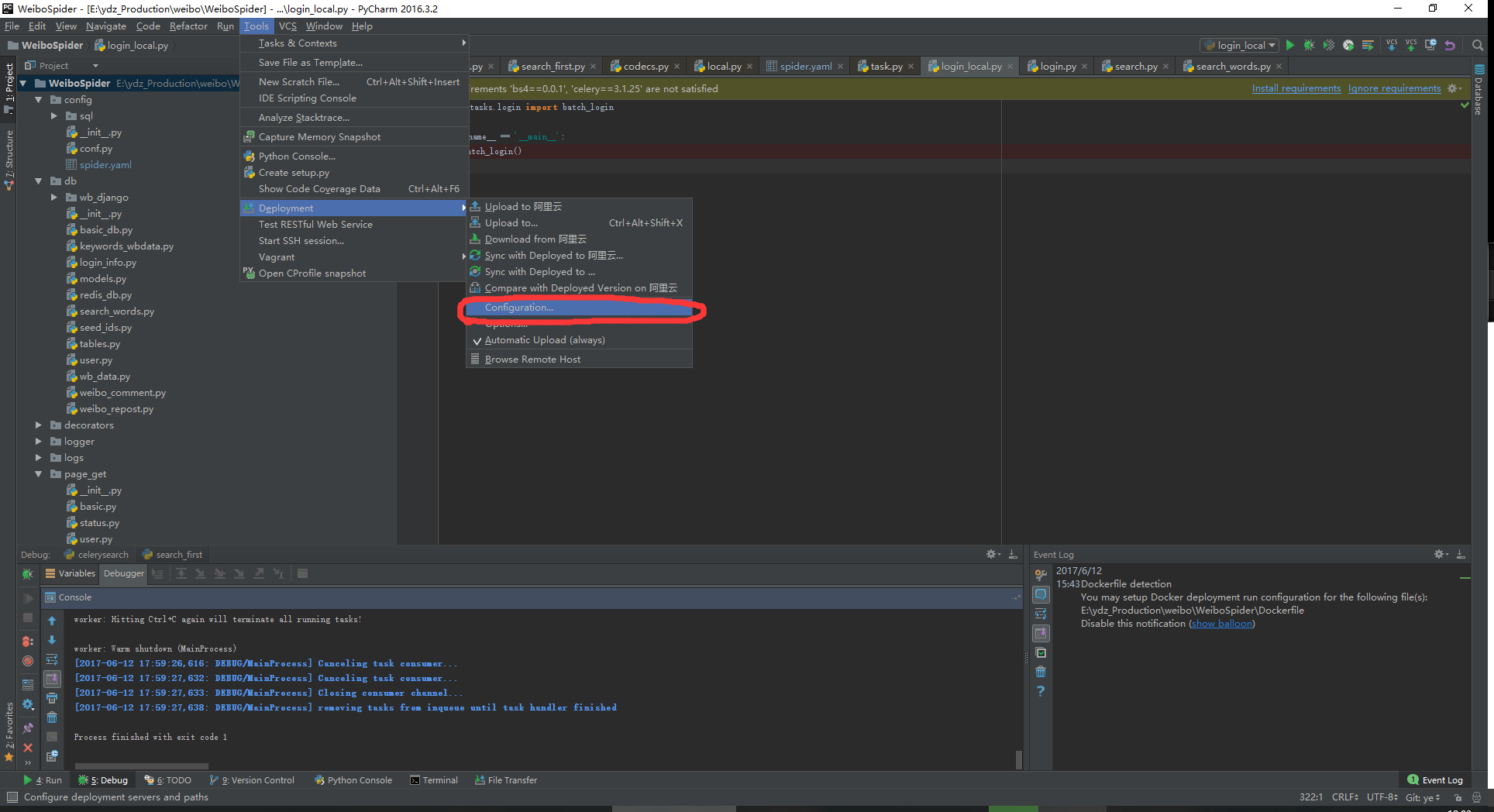The height and width of the screenshot is (812, 1494).
Task: Select Start SSH session...
Action: [353, 241]
